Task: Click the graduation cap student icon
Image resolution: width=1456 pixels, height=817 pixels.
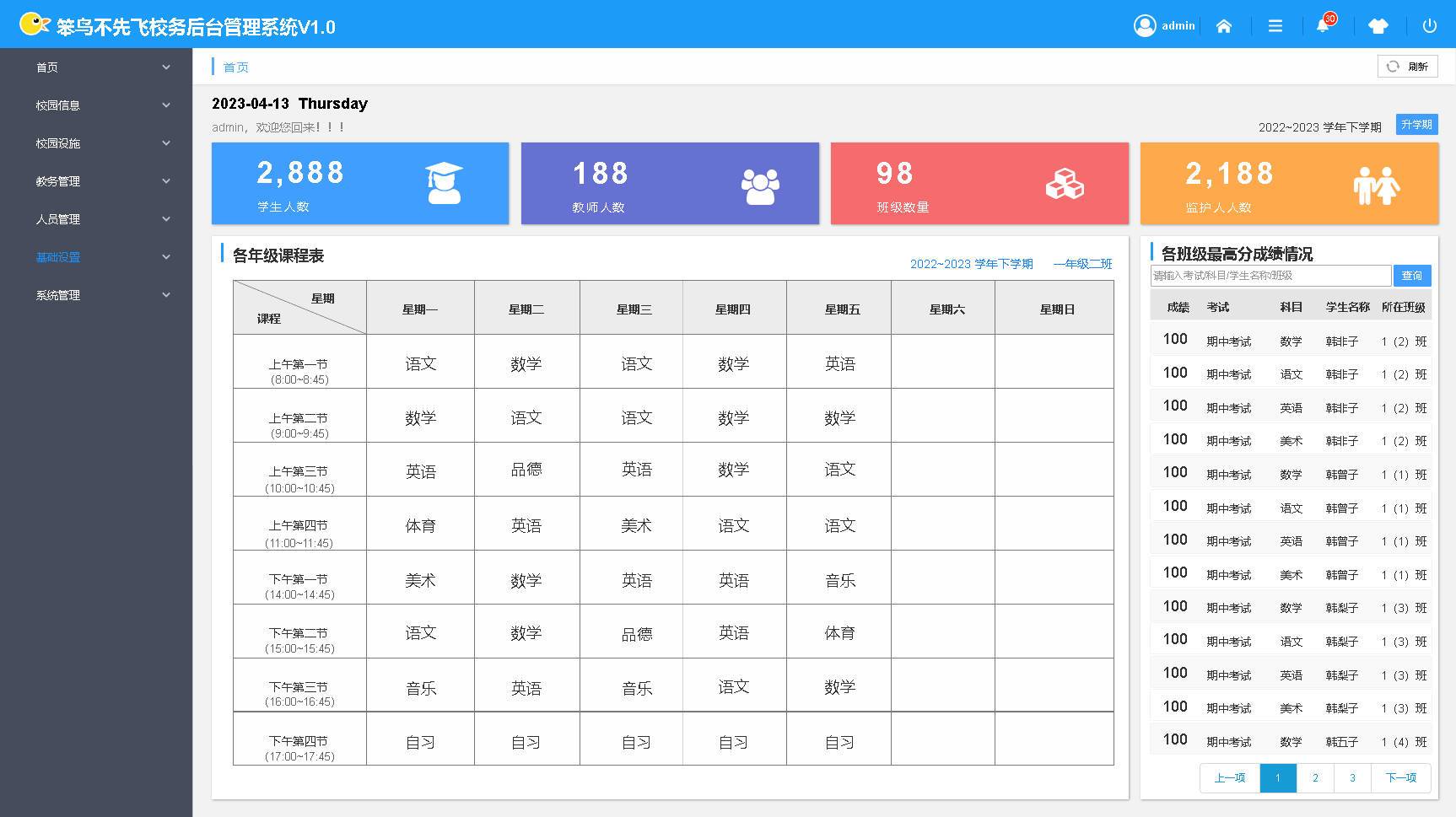Action: click(x=444, y=183)
